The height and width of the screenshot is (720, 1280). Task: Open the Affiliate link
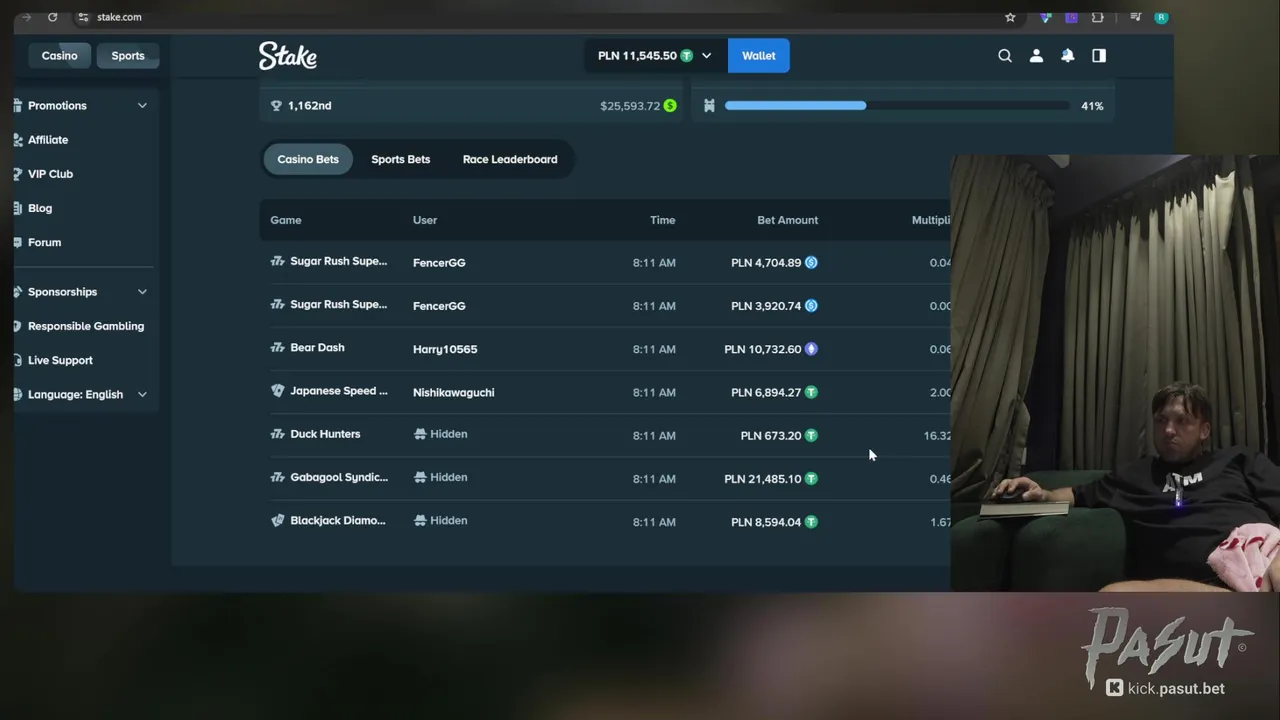48,140
